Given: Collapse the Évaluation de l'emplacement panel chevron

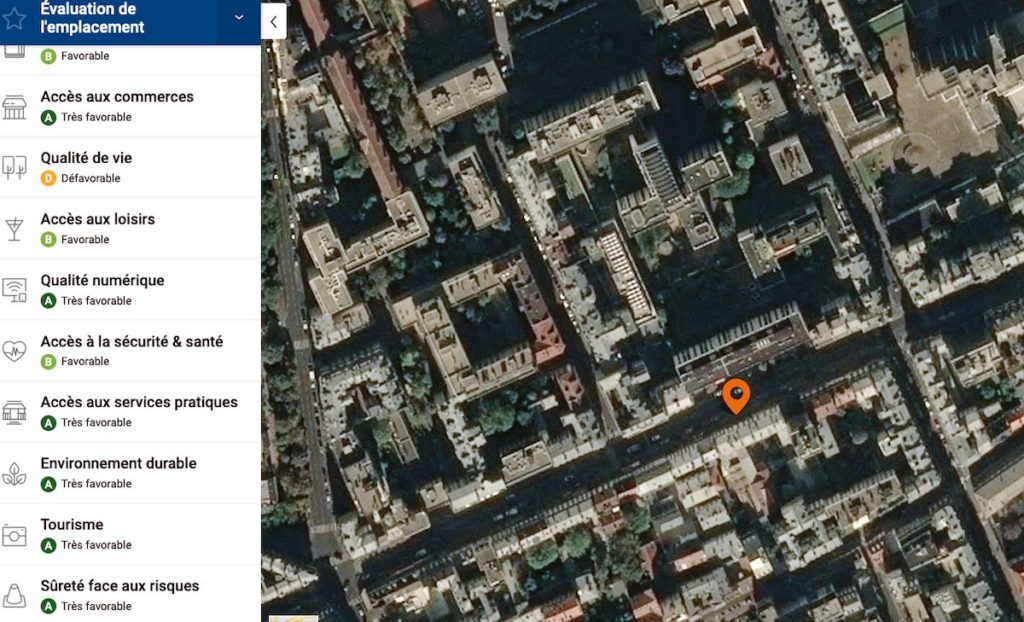Looking at the screenshot, I should pyautogui.click(x=239, y=18).
